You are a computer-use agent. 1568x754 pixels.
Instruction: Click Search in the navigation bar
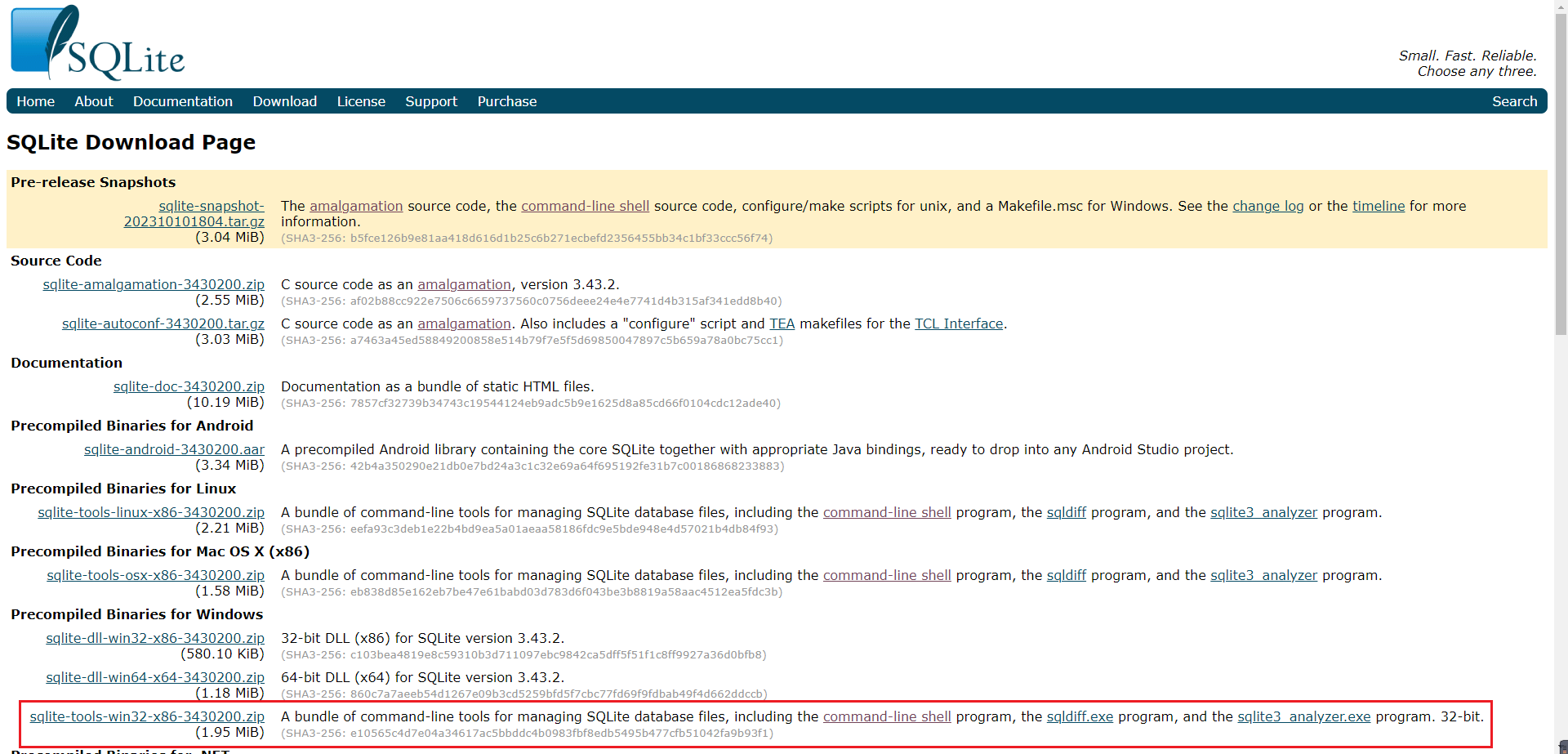point(1514,101)
